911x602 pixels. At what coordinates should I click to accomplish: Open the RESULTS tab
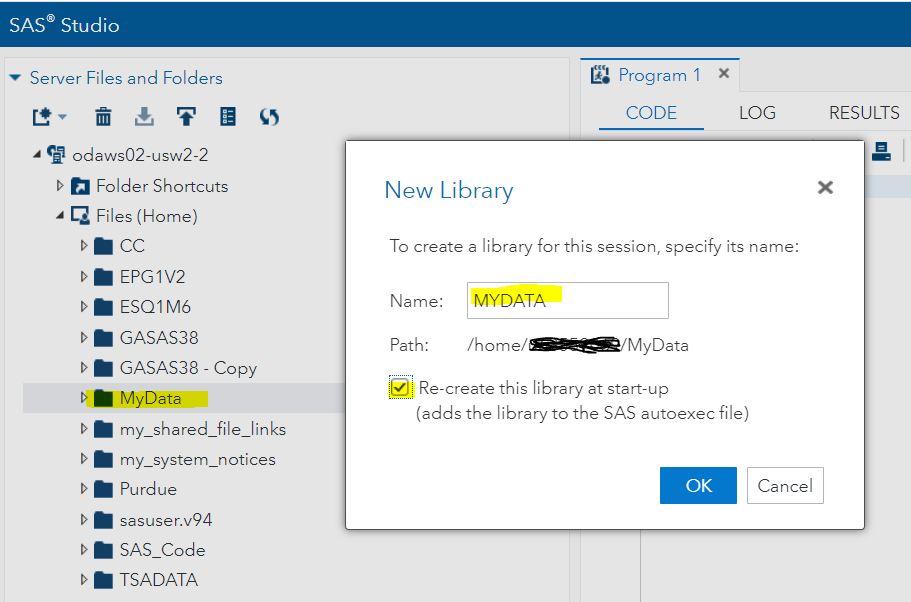(863, 113)
